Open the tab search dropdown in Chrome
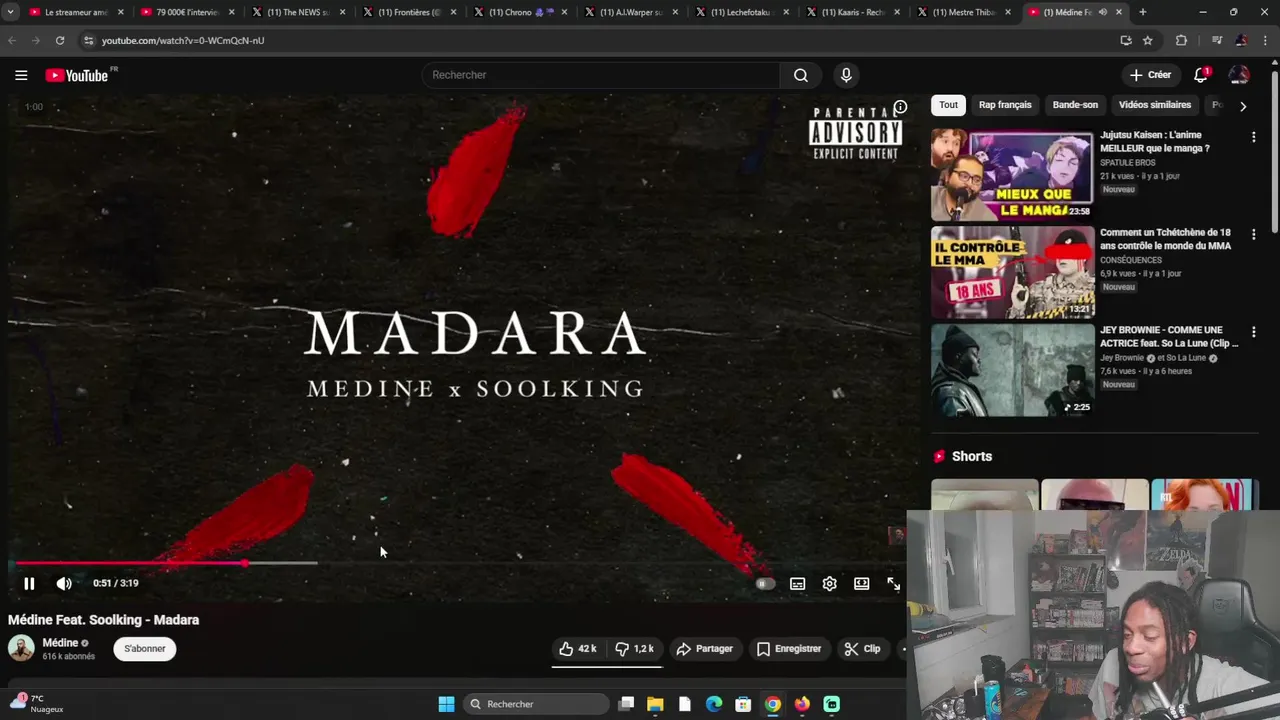1280x720 pixels. click(x=10, y=12)
